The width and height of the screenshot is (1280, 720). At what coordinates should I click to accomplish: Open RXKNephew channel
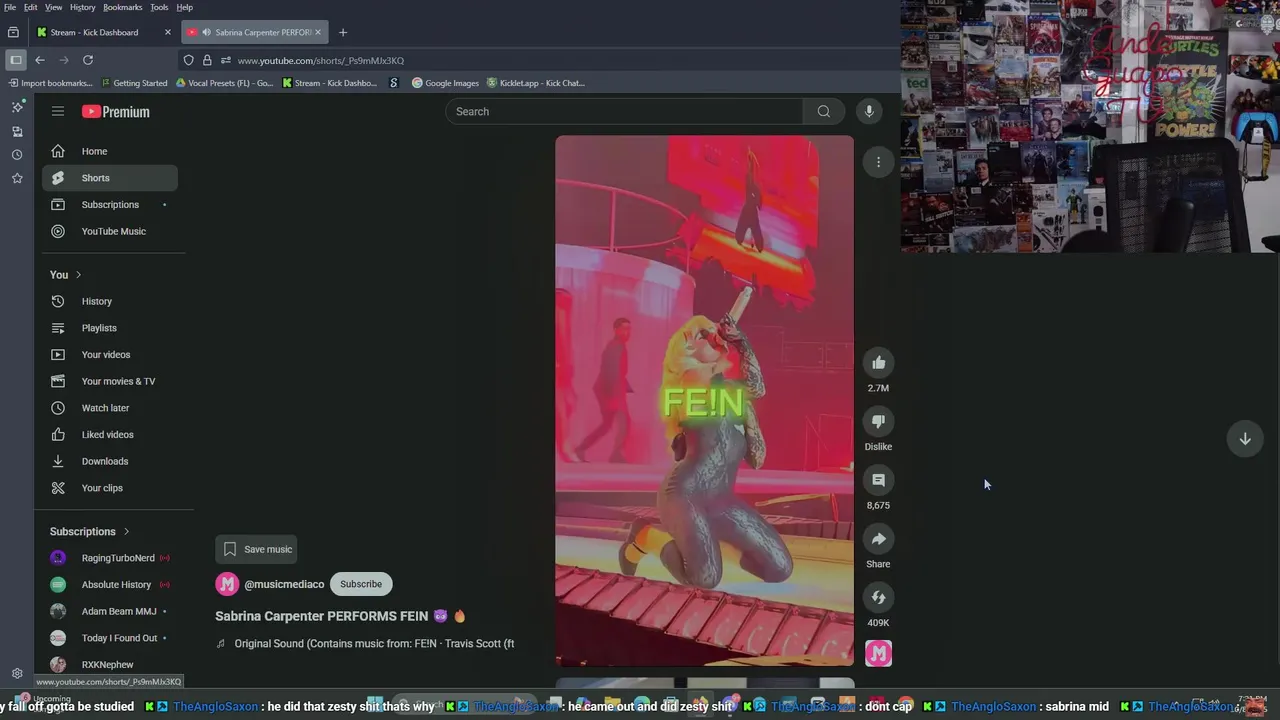point(110,665)
